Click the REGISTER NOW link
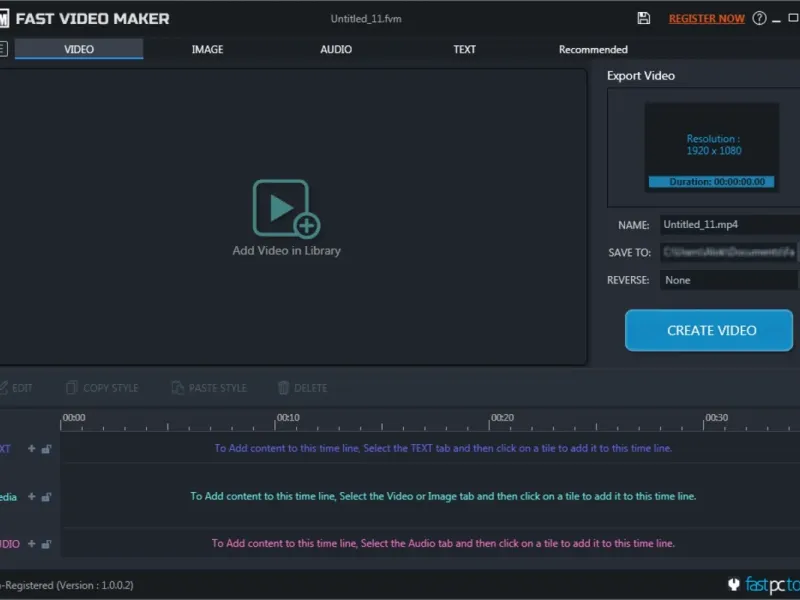Image resolution: width=800 pixels, height=600 pixels. click(x=707, y=19)
